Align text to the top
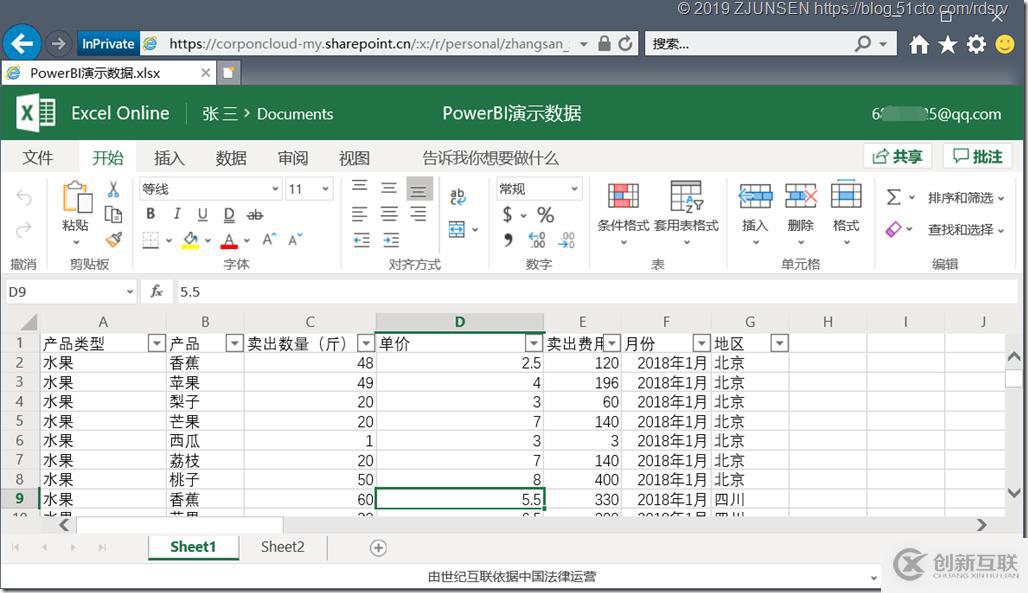Screen dimensions: 1028x593 360,188
